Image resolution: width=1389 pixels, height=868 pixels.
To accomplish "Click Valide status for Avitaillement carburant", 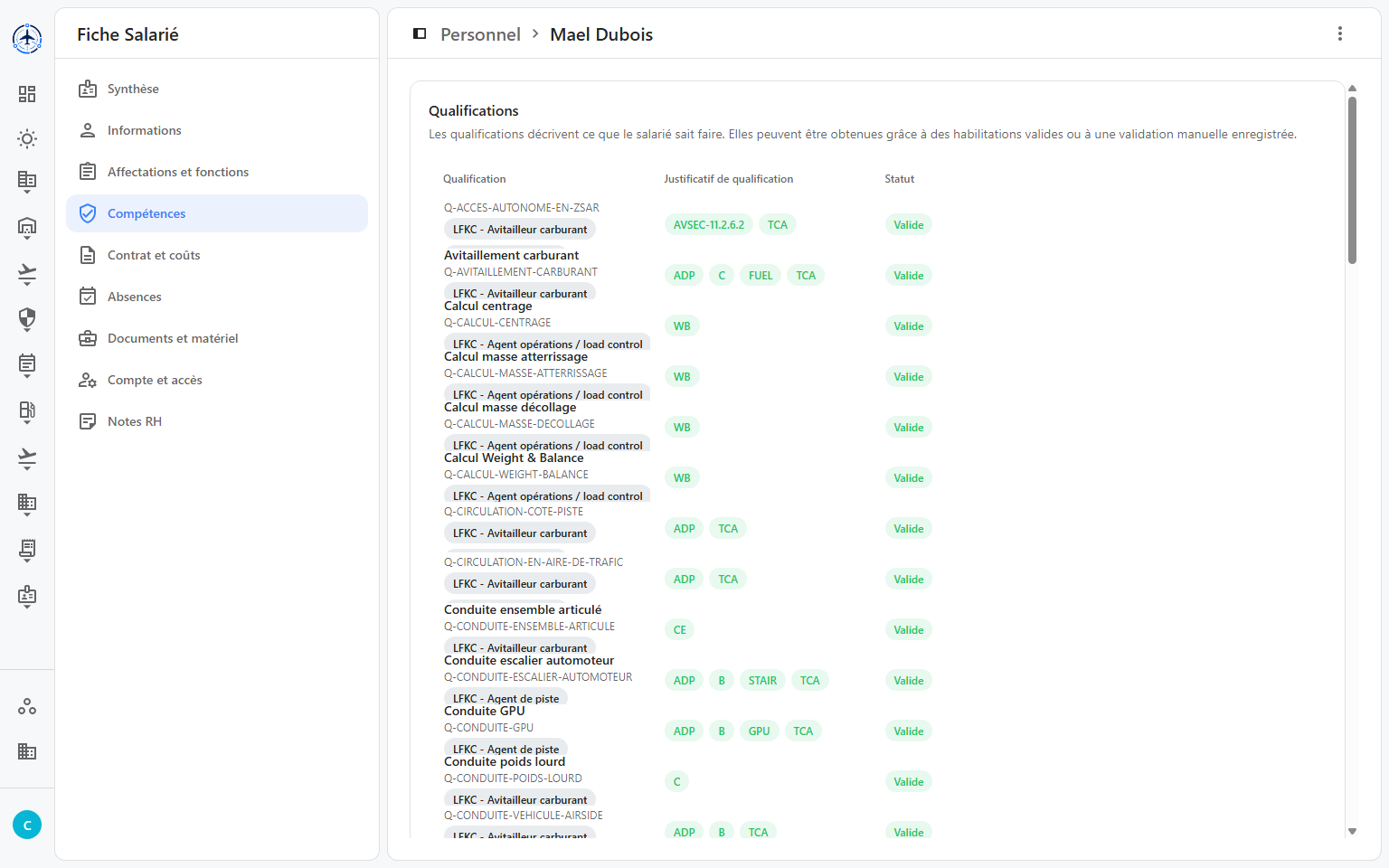I will [909, 276].
